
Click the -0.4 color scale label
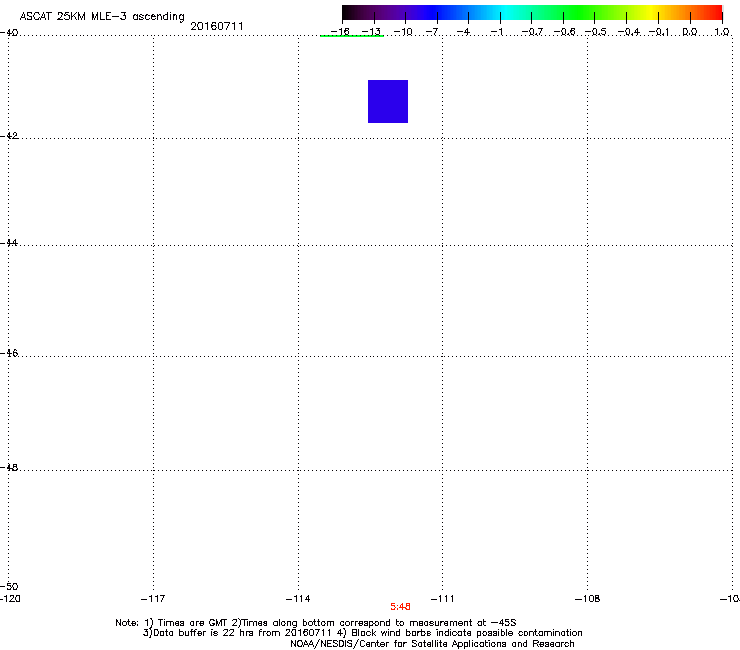[629, 32]
